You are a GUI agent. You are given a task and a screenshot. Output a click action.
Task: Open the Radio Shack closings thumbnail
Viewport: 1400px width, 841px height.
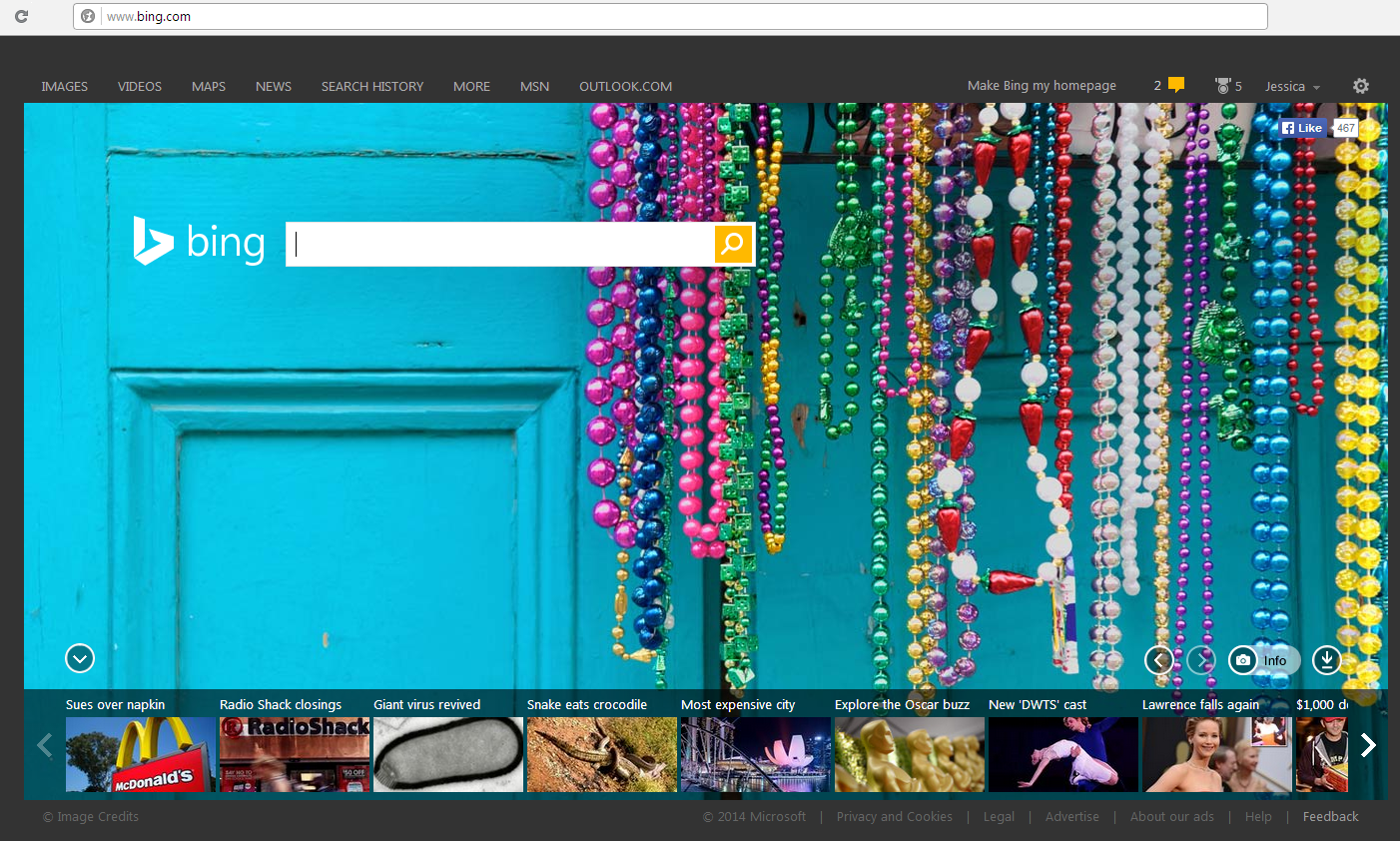(295, 754)
